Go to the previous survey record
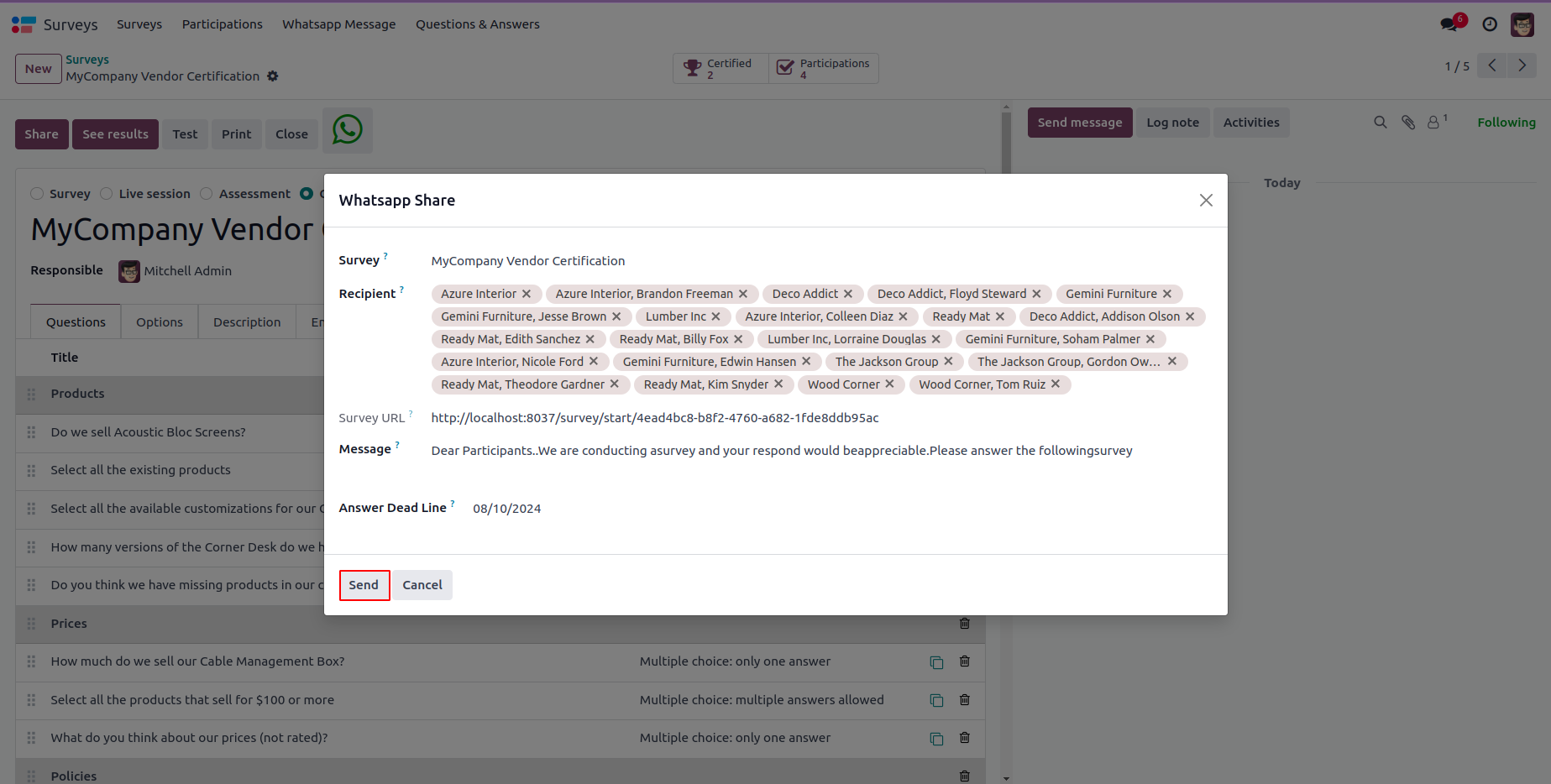Image resolution: width=1551 pixels, height=784 pixels. point(1492,65)
